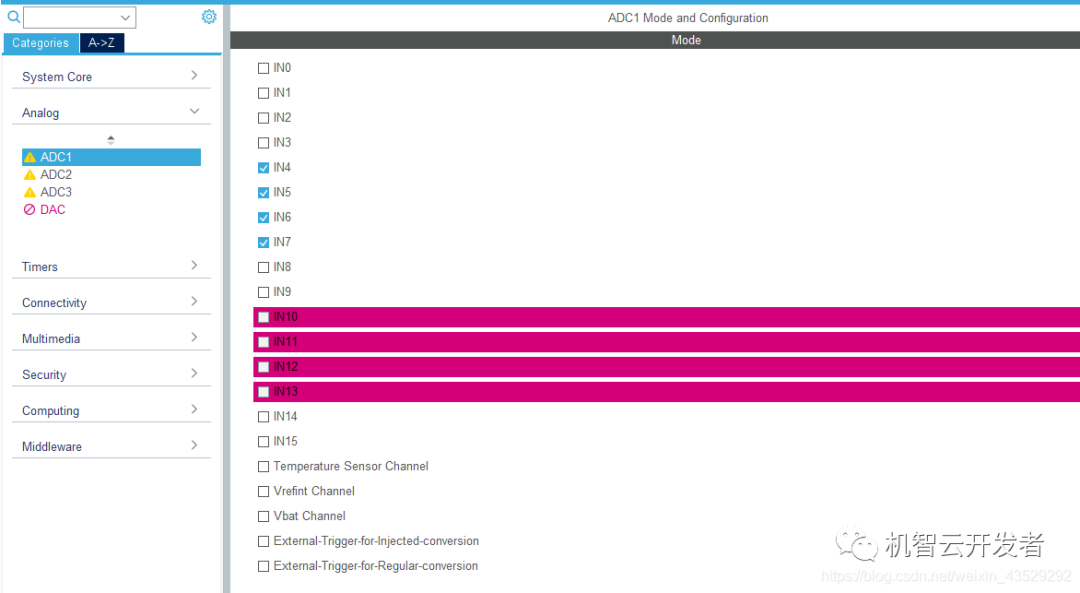Enable the IN3 checkbox
This screenshot has width=1080, height=593.
pos(263,143)
